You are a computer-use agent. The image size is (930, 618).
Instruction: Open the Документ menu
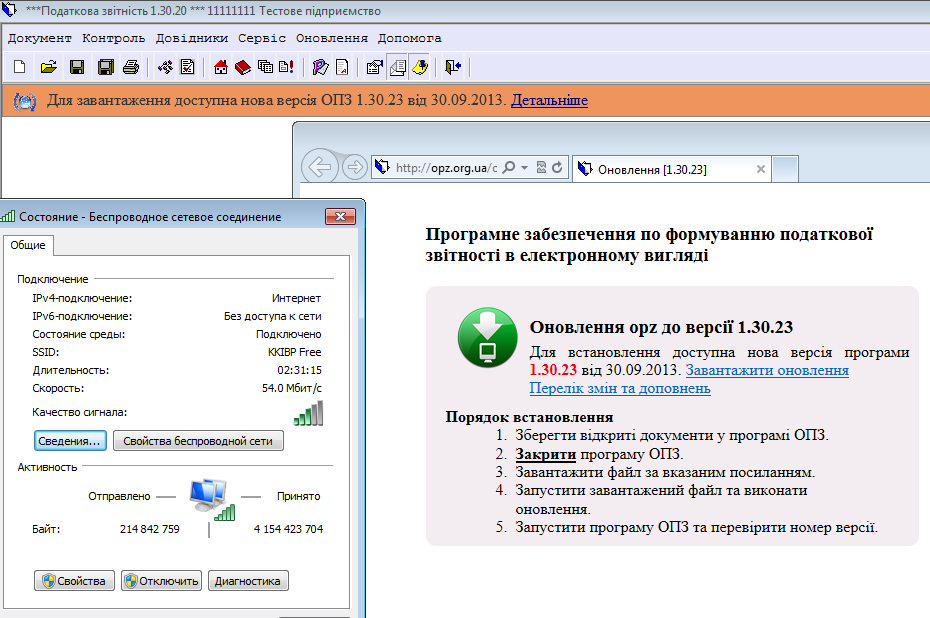[40, 38]
